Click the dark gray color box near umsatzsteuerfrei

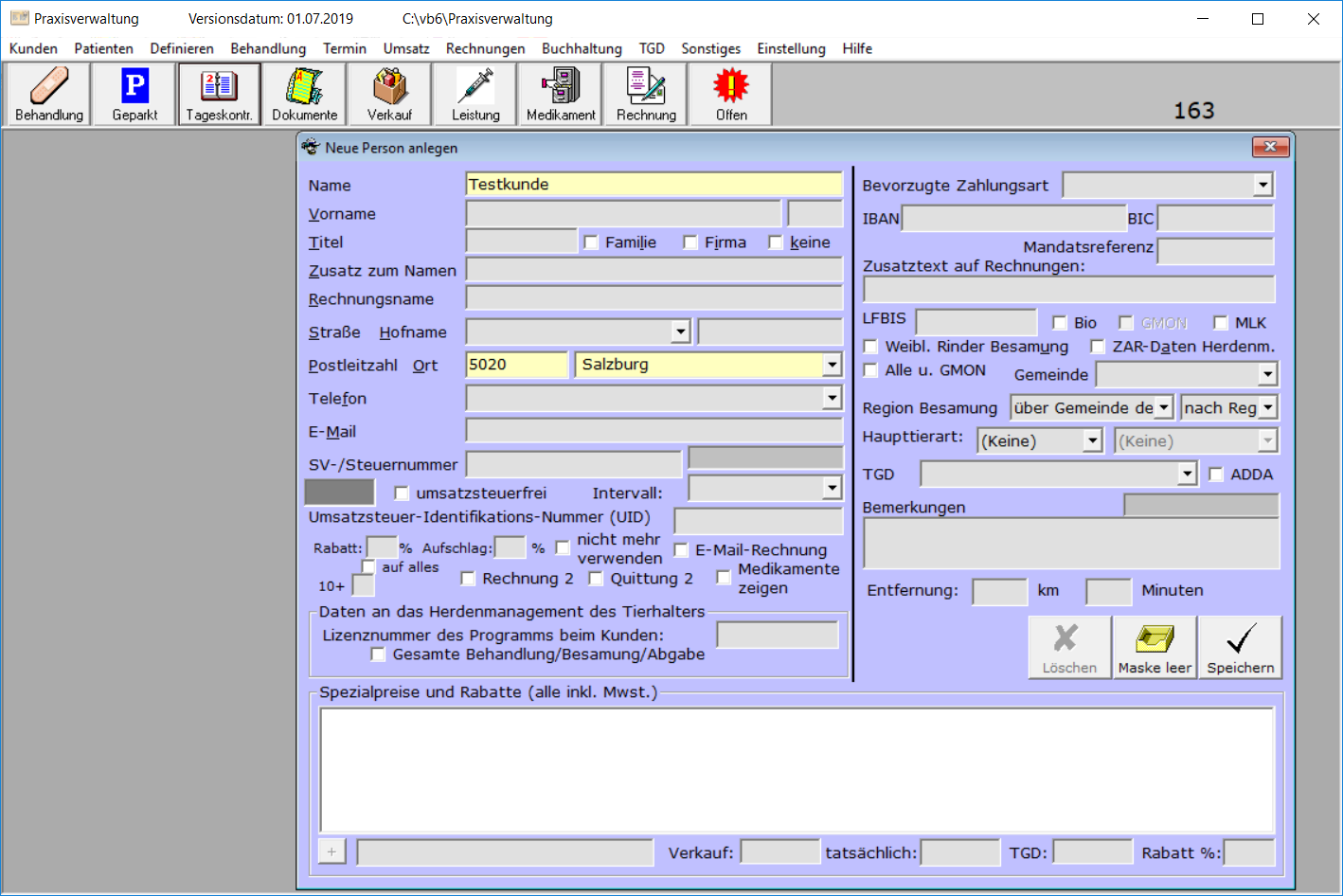tap(339, 493)
